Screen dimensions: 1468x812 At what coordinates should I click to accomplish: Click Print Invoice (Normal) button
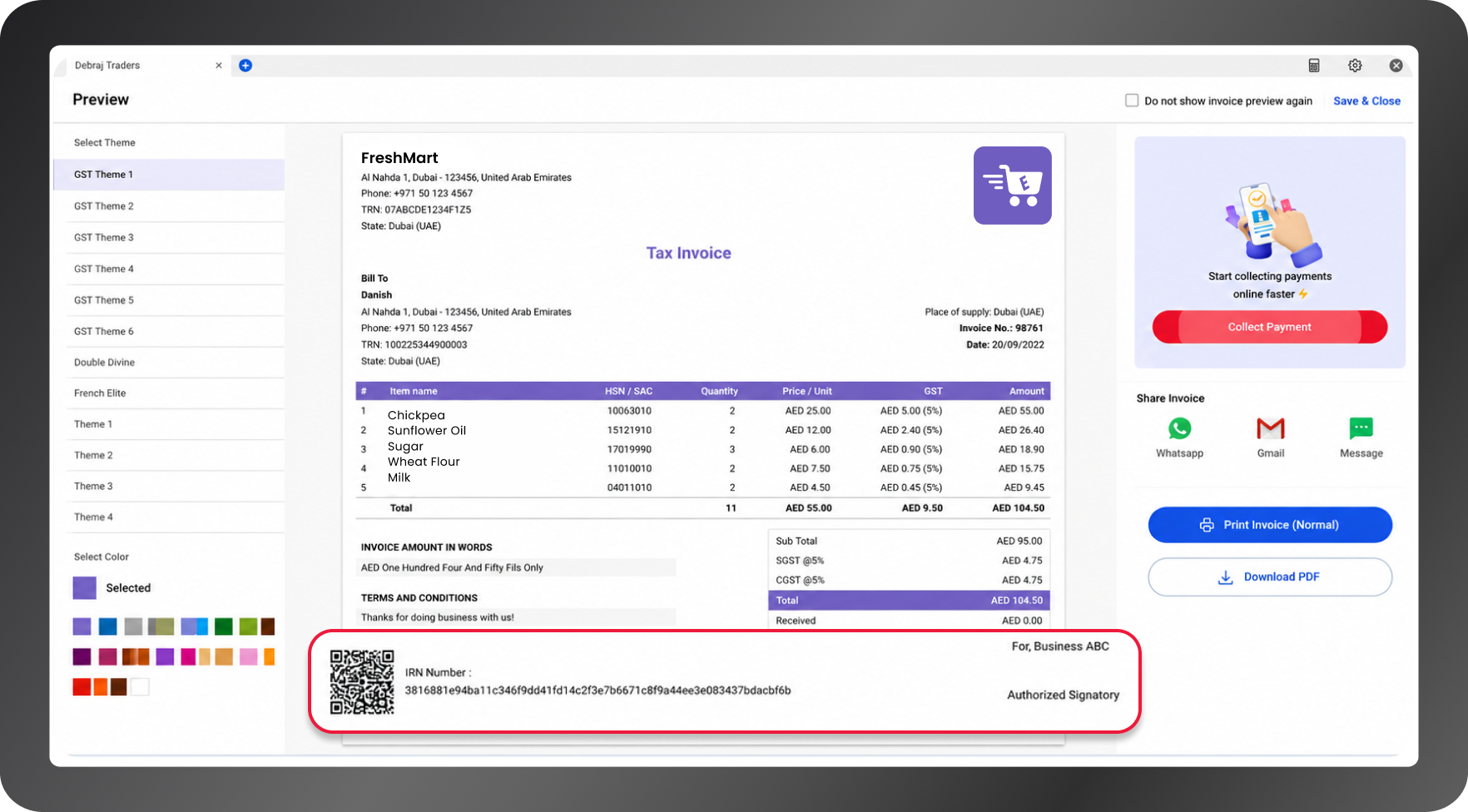[1270, 525]
